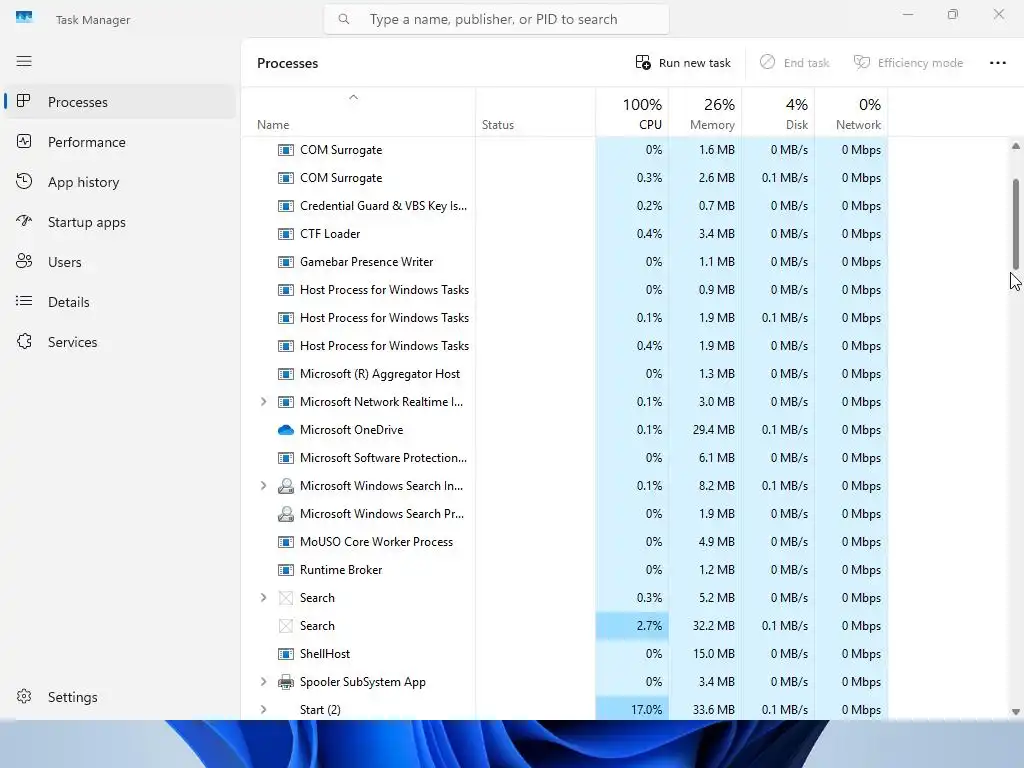
Task: Click the End task button
Action: coord(794,63)
